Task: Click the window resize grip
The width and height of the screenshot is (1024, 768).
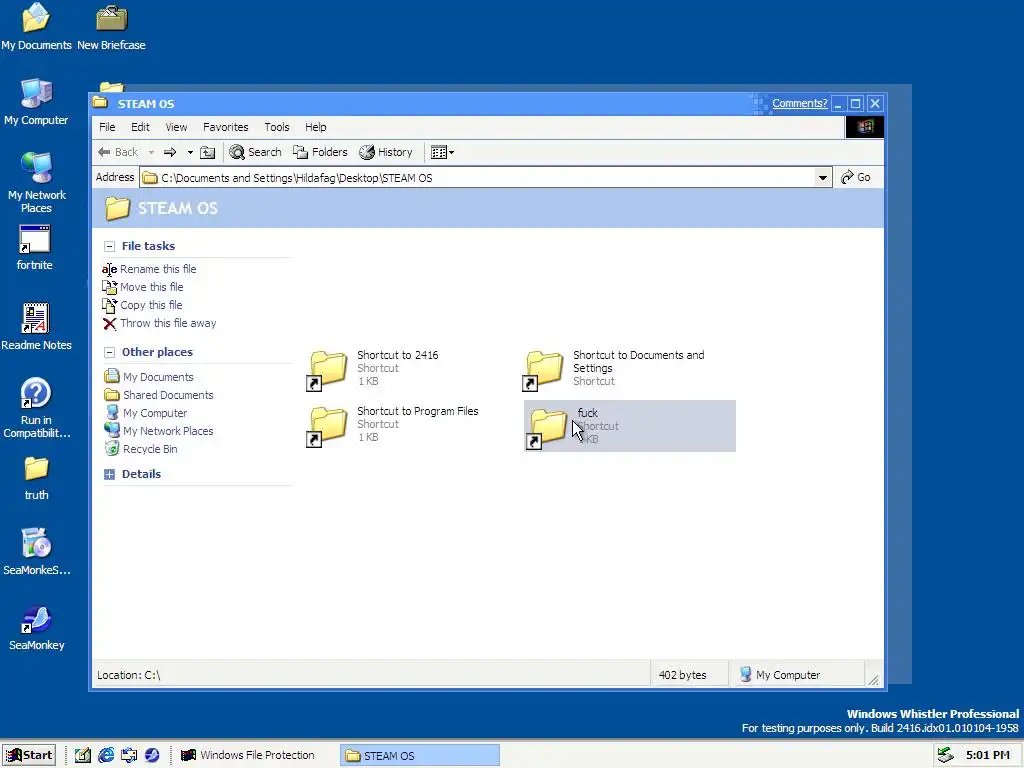Action: (x=874, y=680)
